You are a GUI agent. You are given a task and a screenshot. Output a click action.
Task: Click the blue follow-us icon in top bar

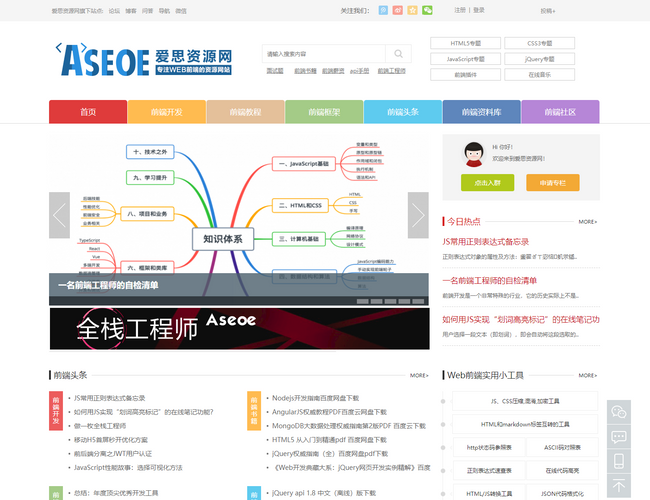tap(383, 10)
